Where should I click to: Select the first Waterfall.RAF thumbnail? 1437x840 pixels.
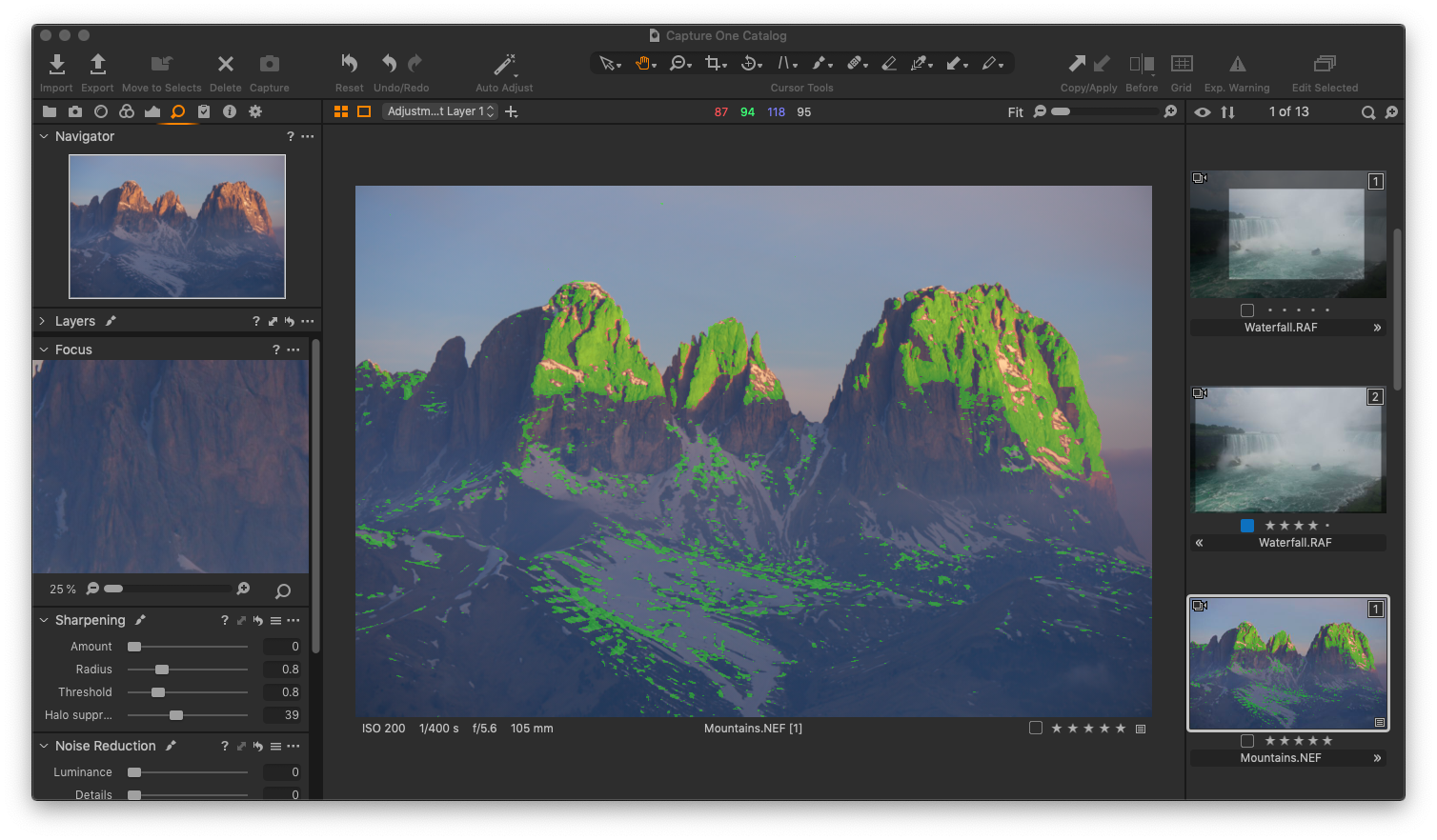click(1287, 234)
